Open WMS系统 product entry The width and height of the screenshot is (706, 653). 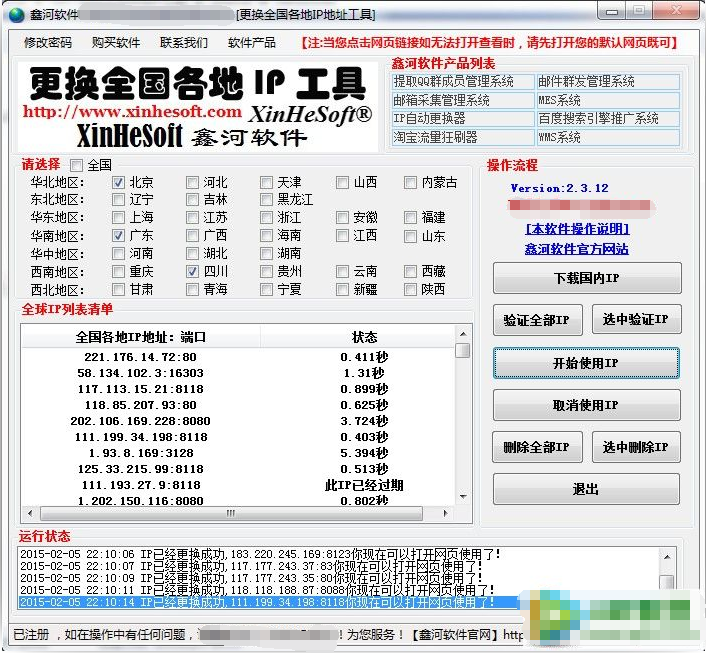tap(608, 137)
